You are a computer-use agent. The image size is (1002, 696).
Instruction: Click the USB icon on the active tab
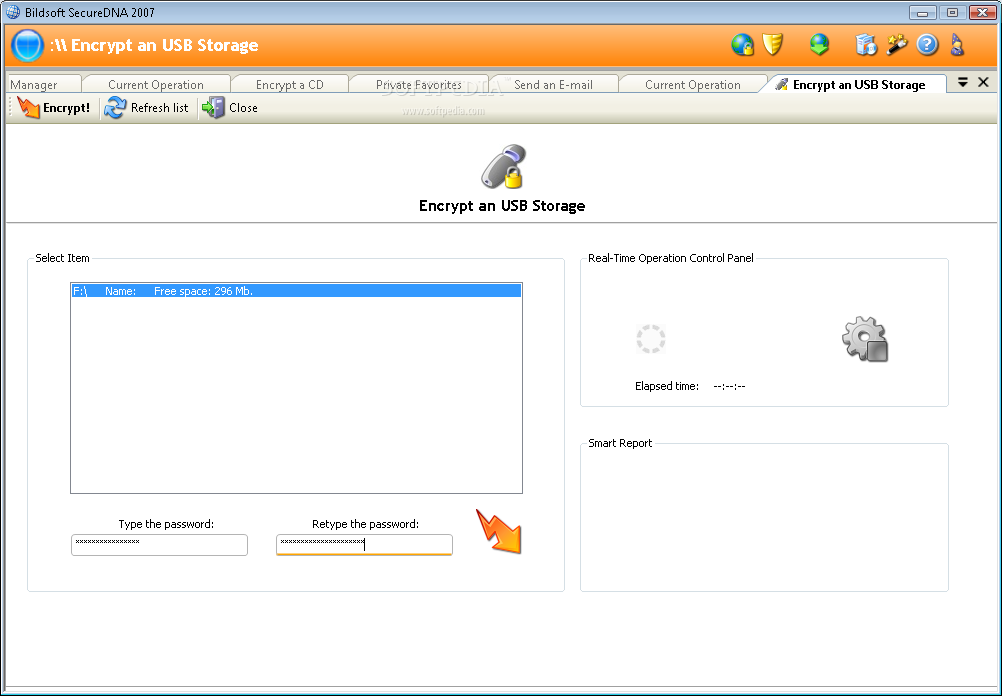(781, 84)
